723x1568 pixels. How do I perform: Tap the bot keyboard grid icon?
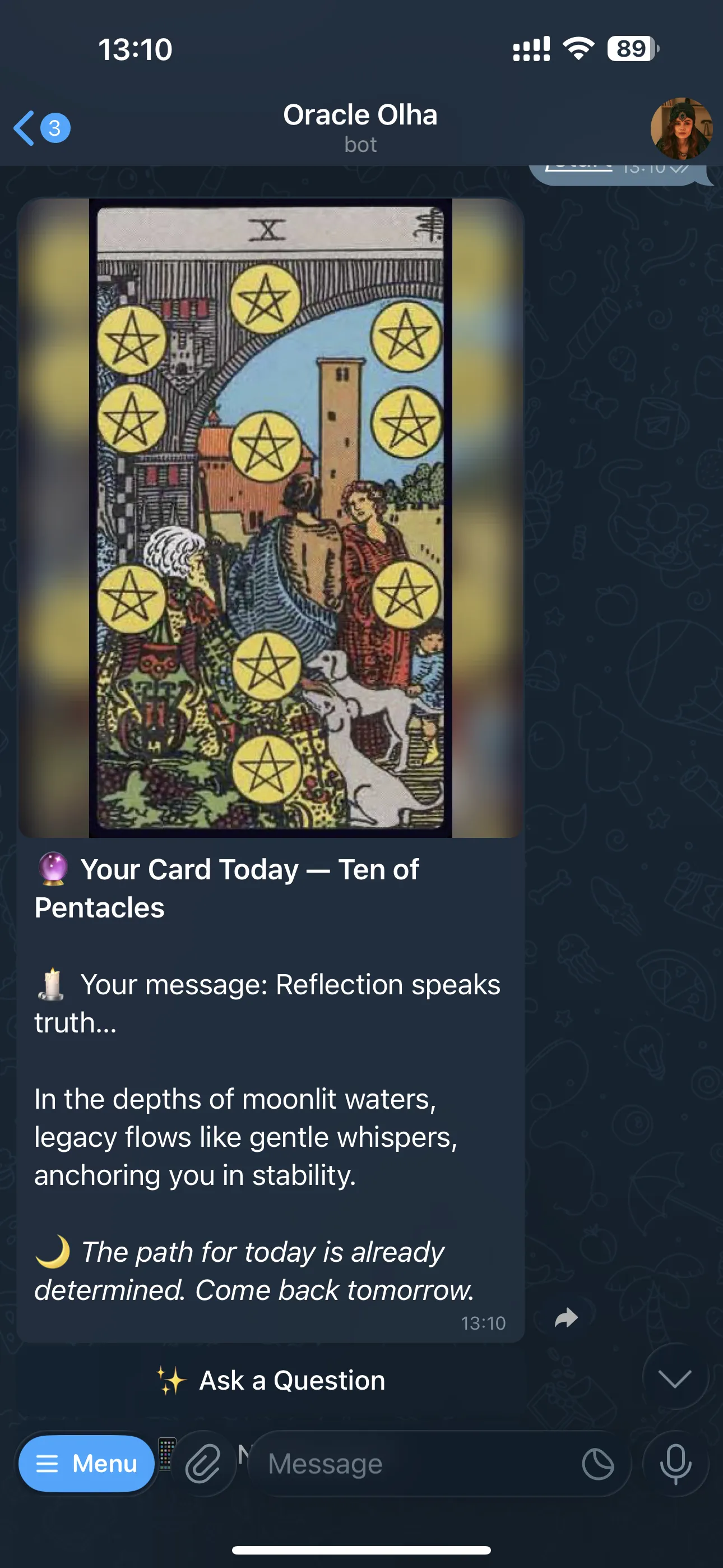[166, 1454]
